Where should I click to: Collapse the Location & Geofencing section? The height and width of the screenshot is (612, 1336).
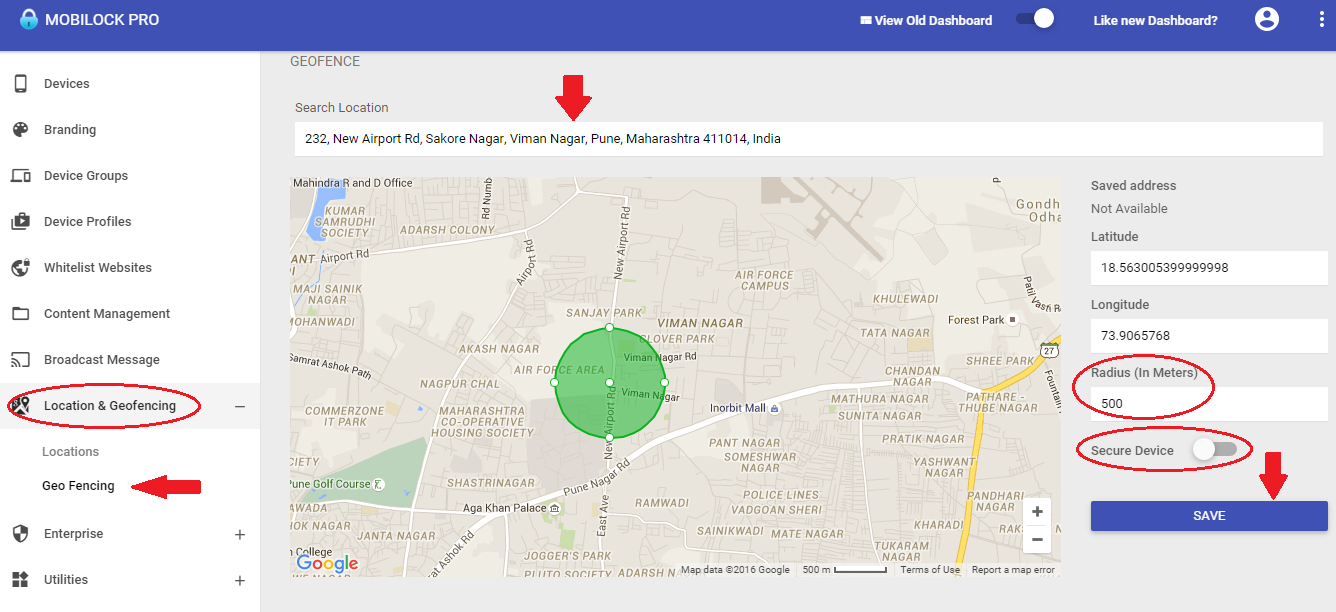[x=240, y=406]
